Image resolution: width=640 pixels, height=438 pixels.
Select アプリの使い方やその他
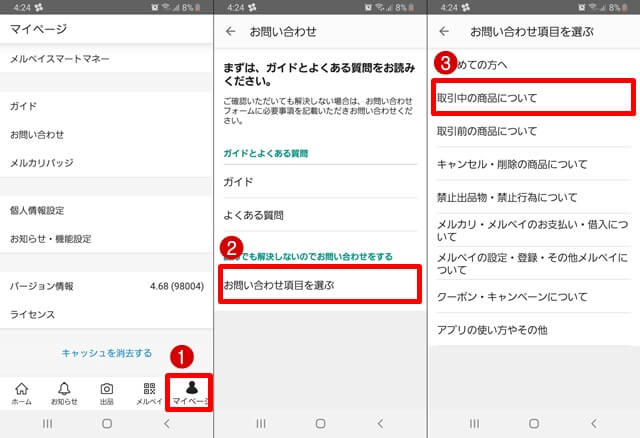click(x=533, y=329)
